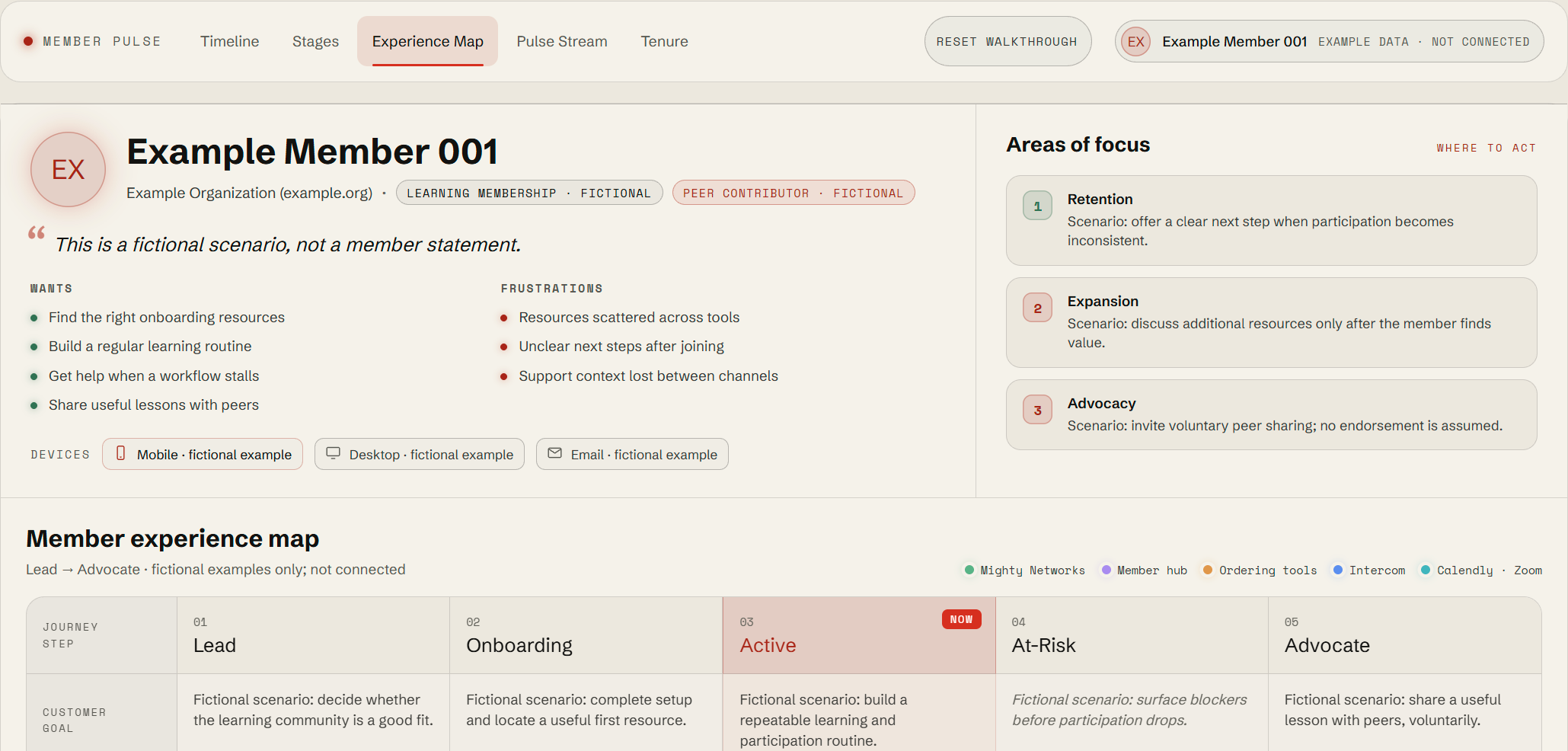Click the red Member Pulse logo dot
Image resolution: width=1568 pixels, height=751 pixels.
pos(28,41)
